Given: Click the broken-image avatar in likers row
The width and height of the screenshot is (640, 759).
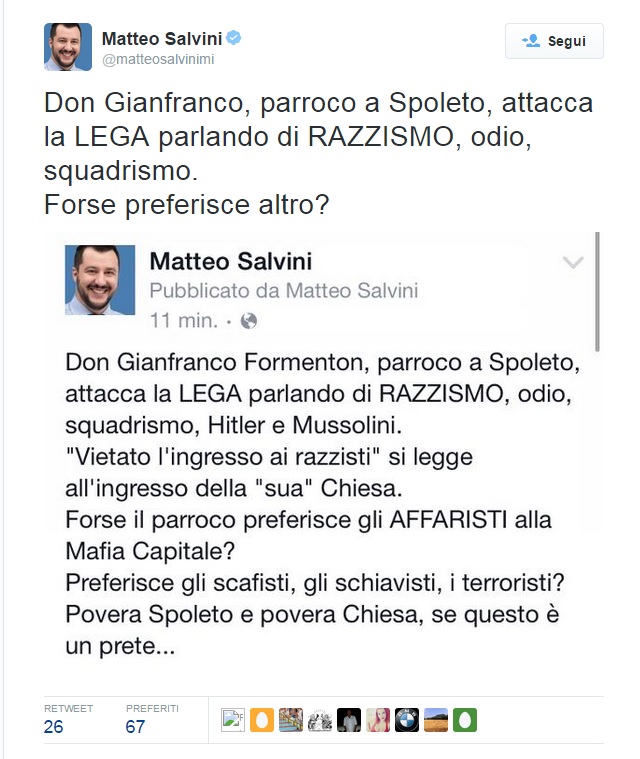Looking at the screenshot, I should pos(233,720).
